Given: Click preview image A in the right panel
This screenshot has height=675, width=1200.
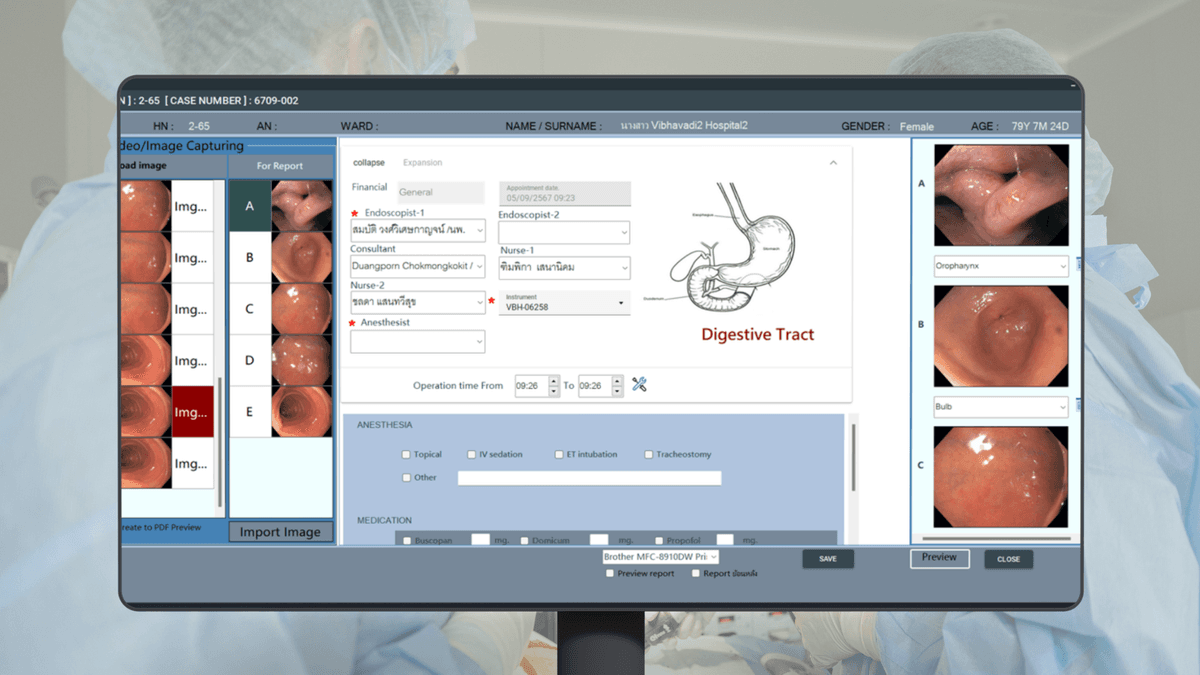Looking at the screenshot, I should [x=1001, y=195].
